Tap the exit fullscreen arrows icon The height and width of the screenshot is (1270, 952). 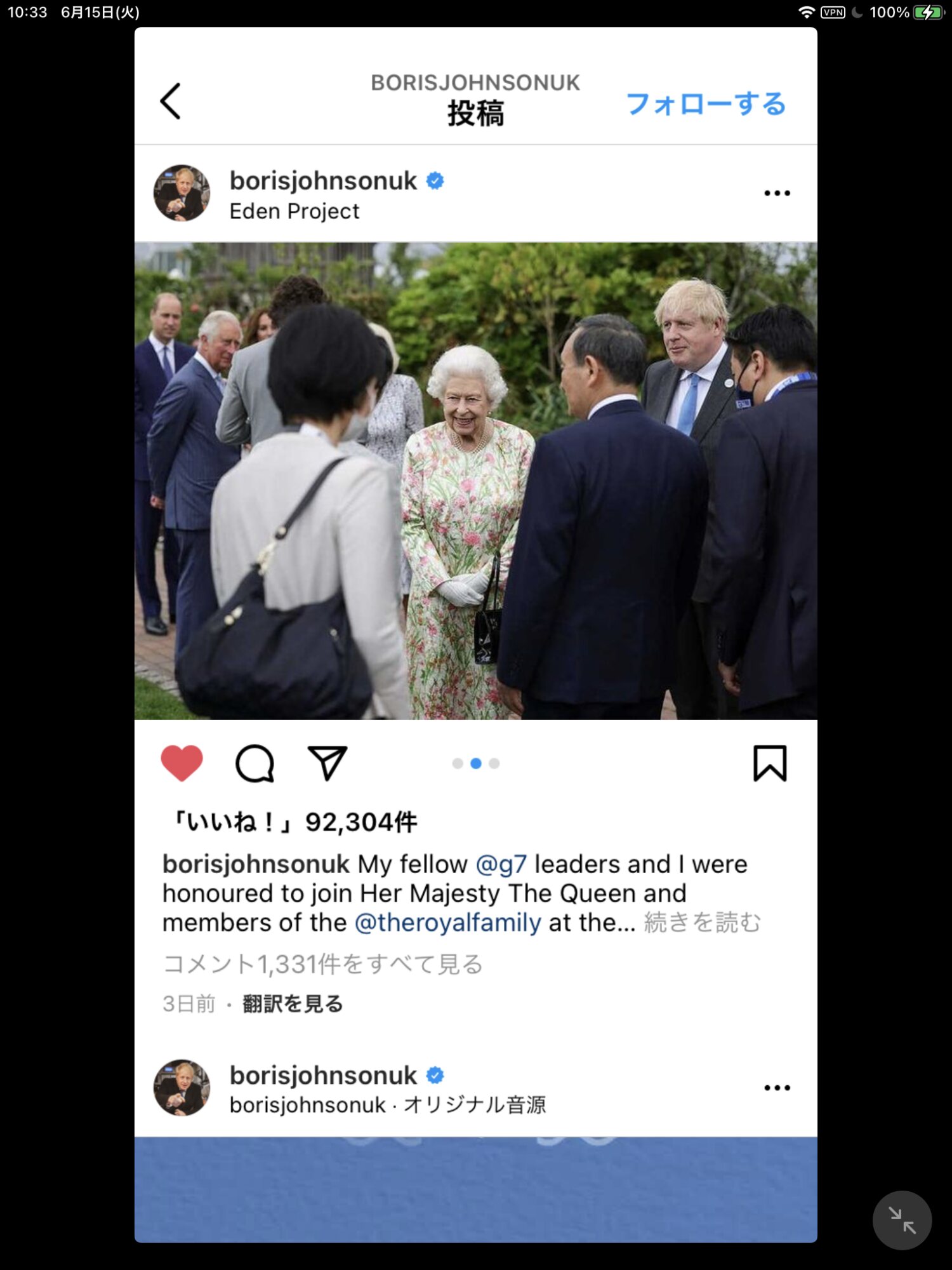coord(902,1220)
